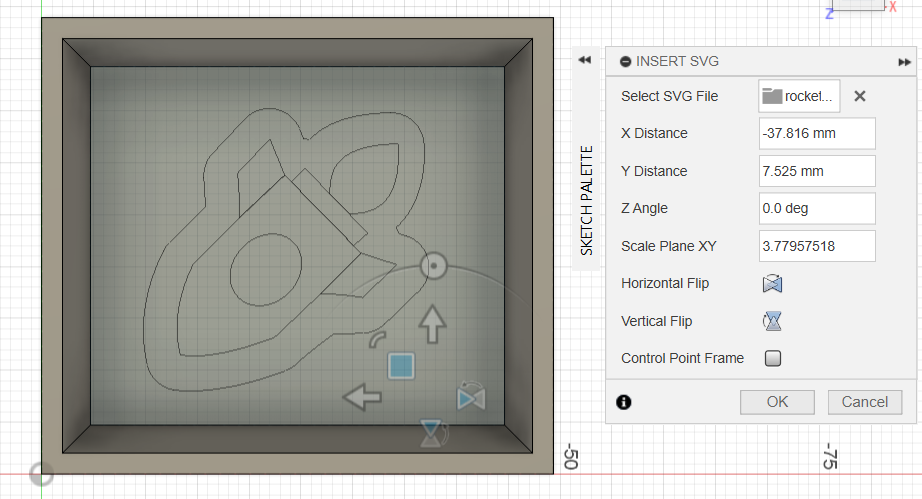
Task: Click the canvas vertical flip manipulator
Action: pos(433,433)
